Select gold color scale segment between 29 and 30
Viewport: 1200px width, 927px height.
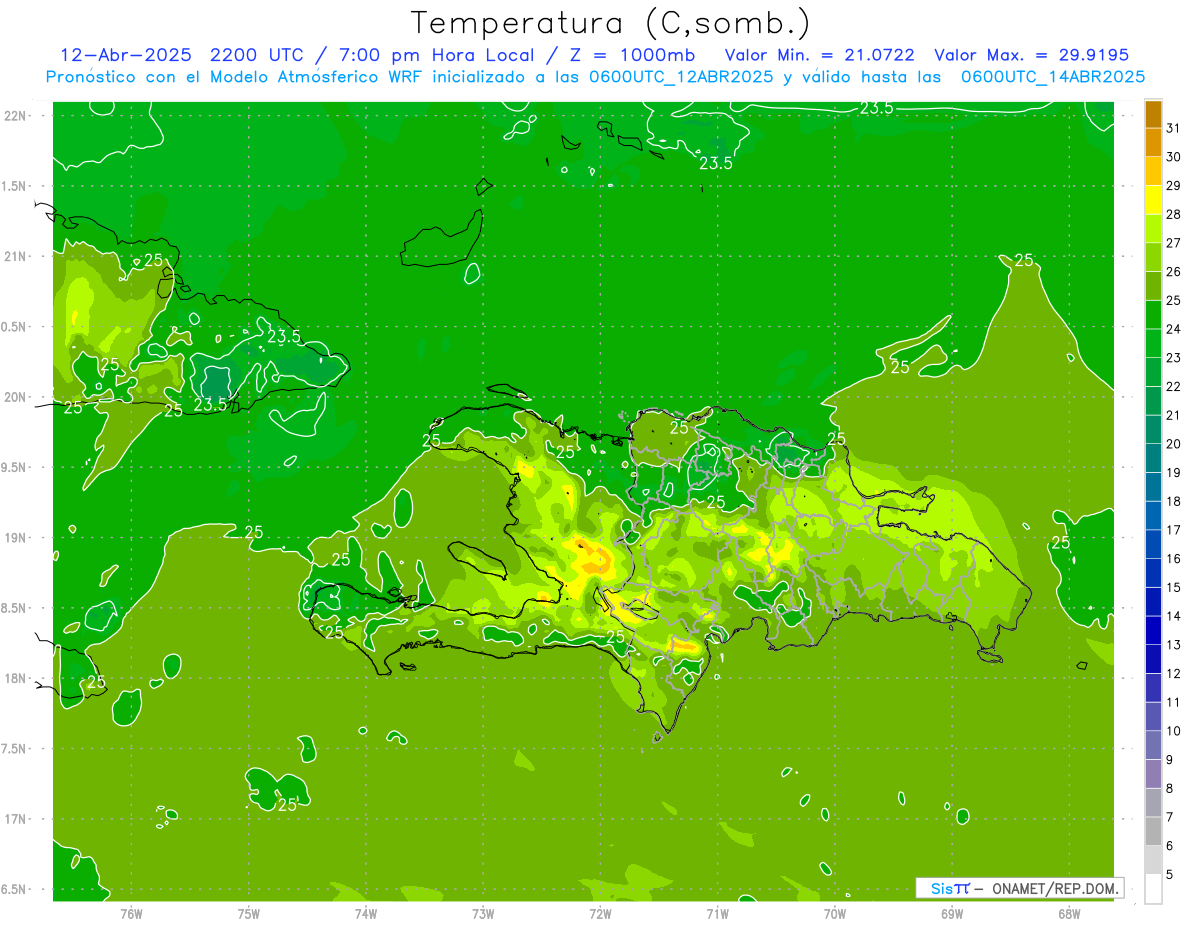coord(1153,171)
